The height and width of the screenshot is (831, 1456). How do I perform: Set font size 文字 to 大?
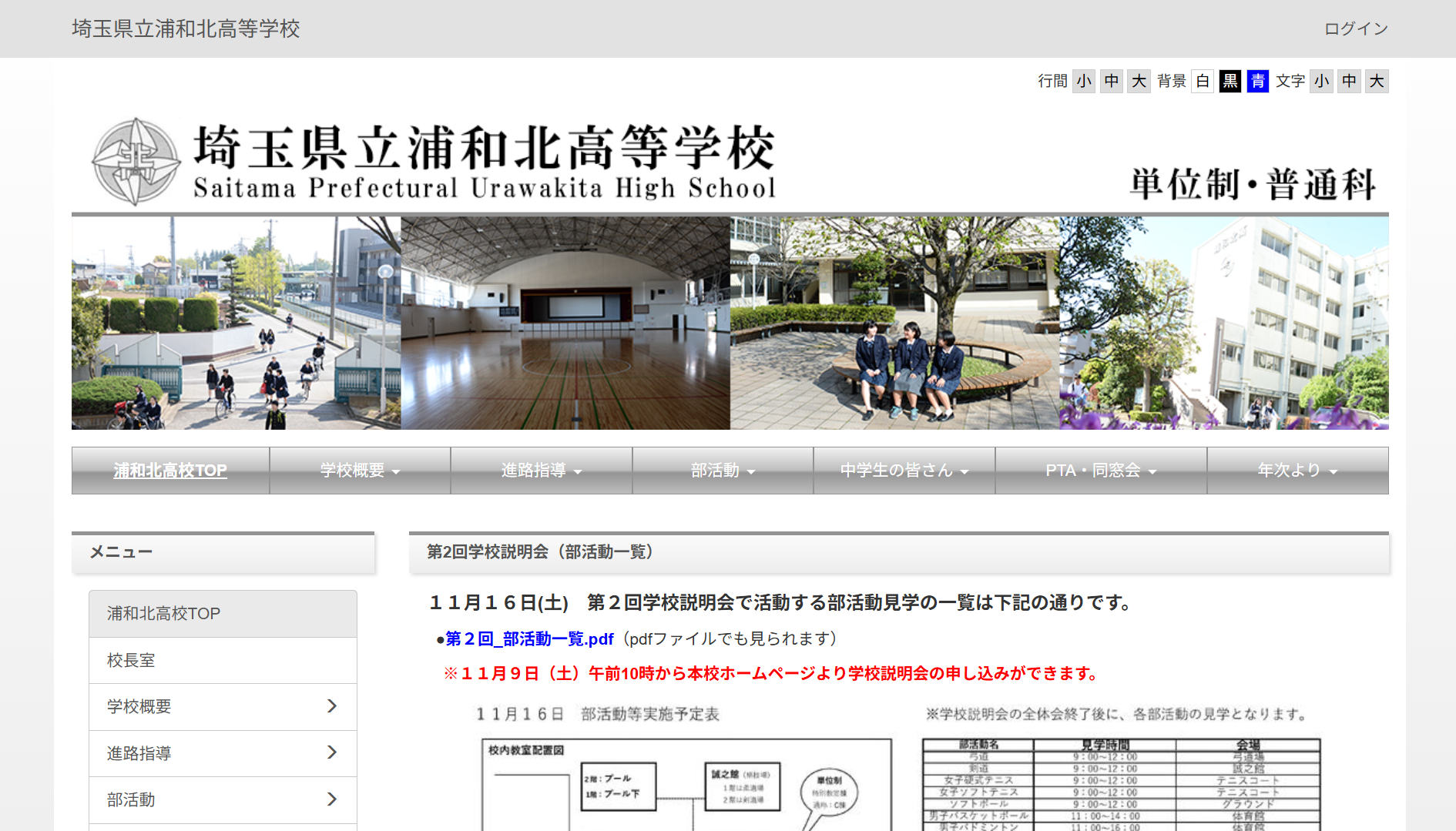(1377, 81)
